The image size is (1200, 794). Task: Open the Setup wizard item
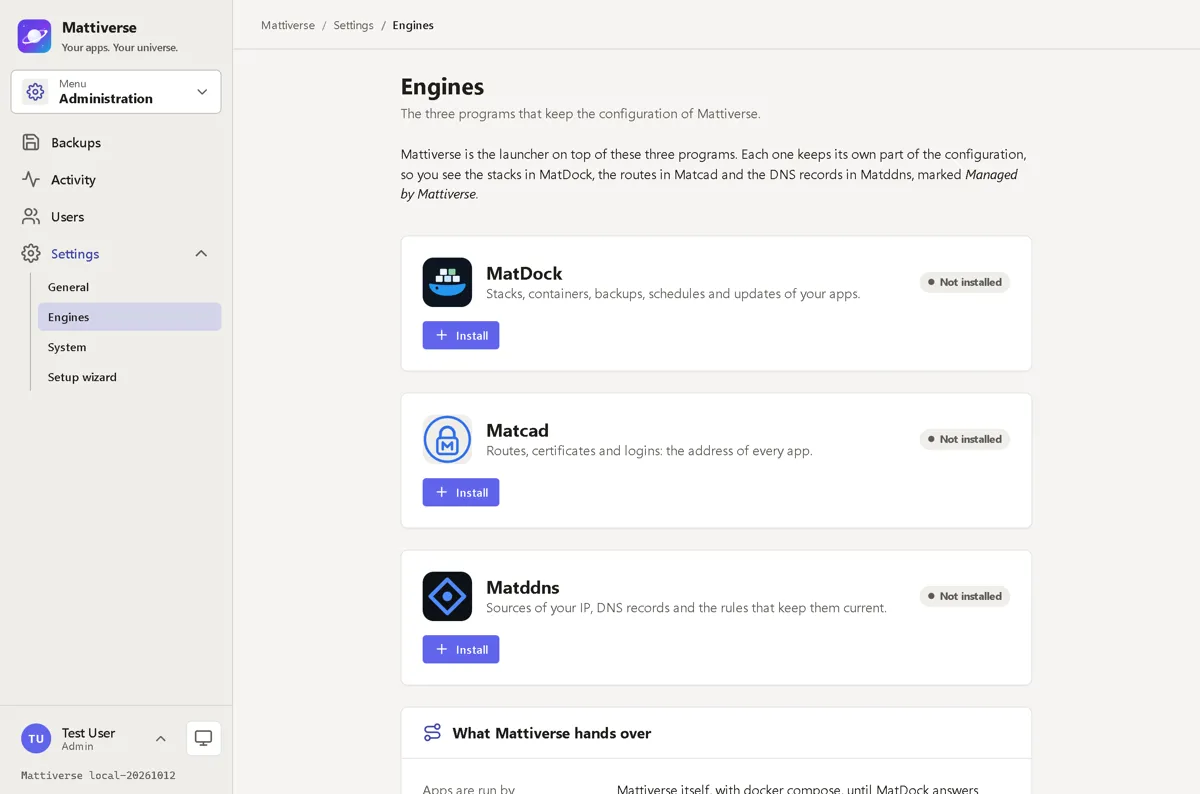129,377
